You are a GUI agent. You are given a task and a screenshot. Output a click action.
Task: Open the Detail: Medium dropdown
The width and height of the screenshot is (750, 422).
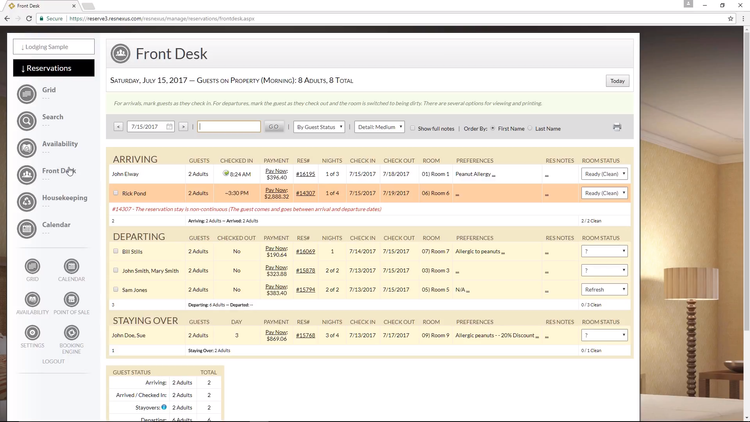point(380,127)
